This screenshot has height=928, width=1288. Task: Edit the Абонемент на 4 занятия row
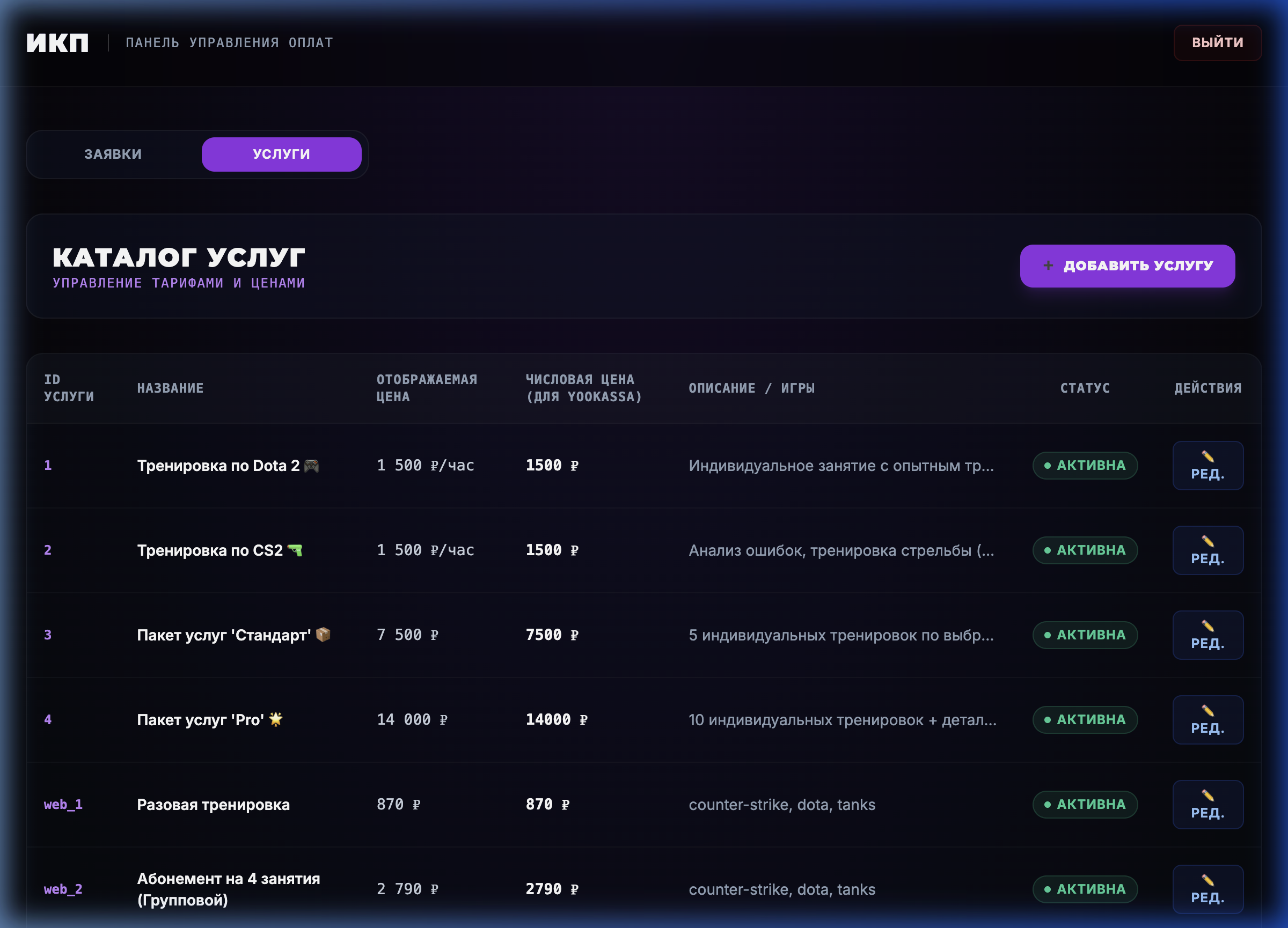coord(1207,889)
